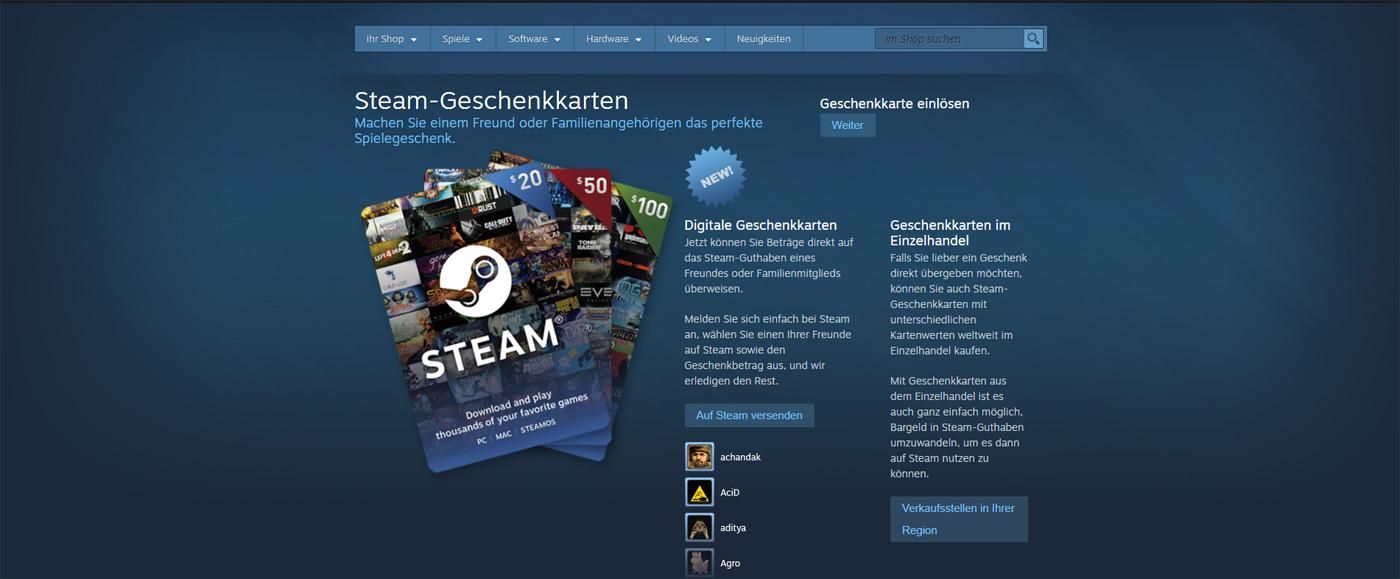Viewport: 1400px width, 579px height.
Task: Open achandak's avatar icon
Action: (699, 457)
